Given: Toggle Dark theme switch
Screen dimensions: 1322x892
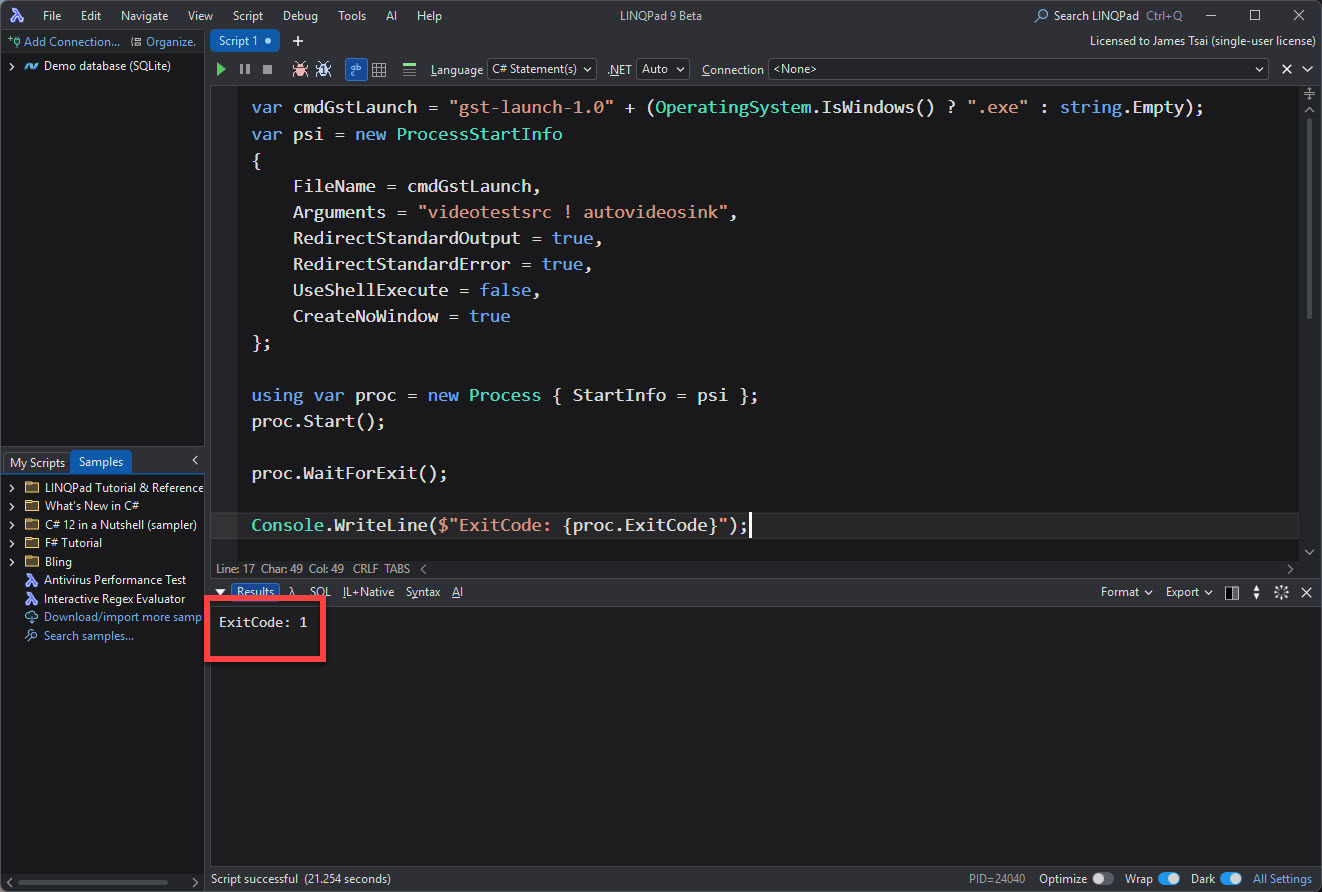Looking at the screenshot, I should [1231, 879].
